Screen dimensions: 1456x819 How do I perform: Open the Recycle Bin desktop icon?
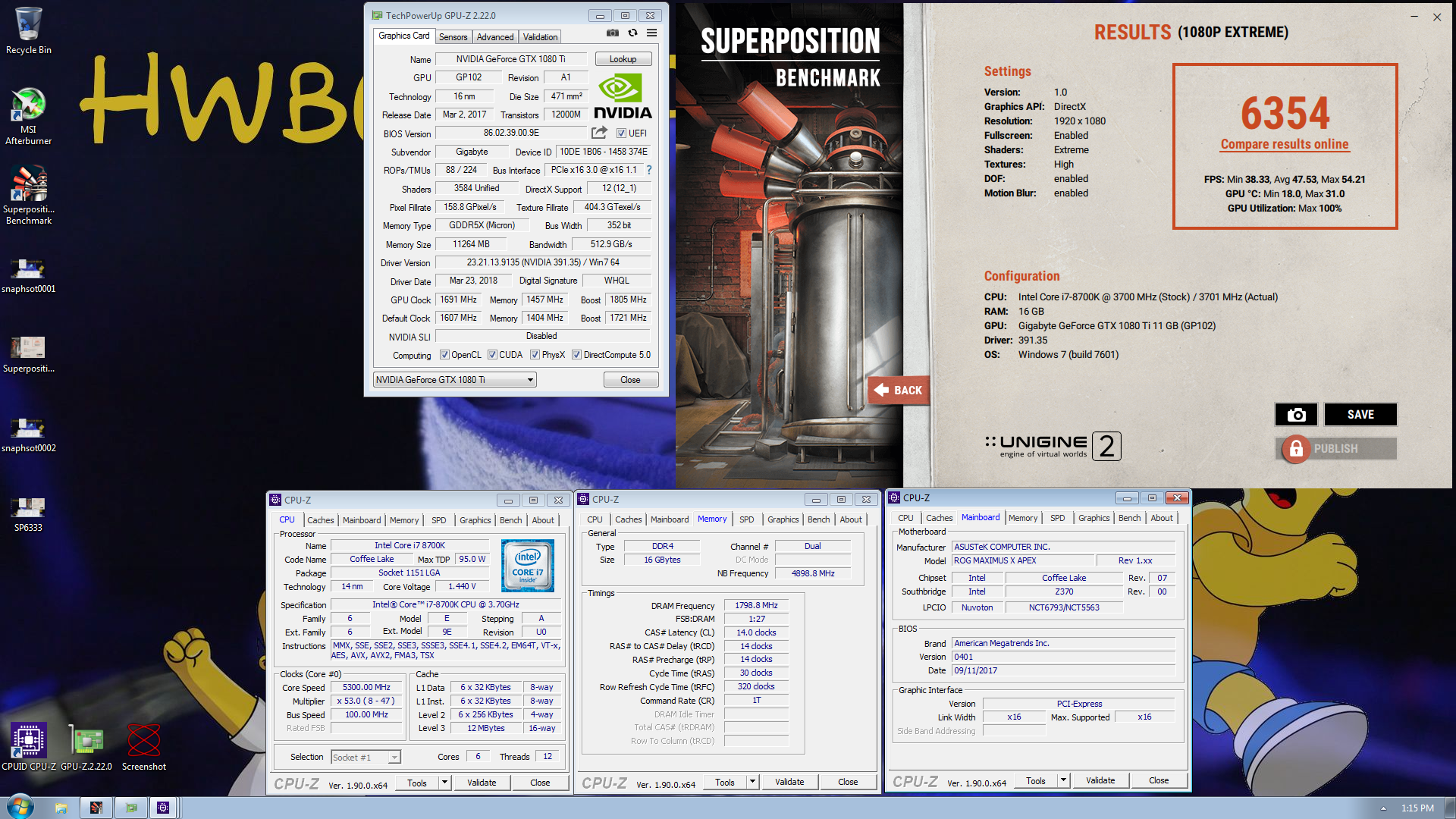click(x=28, y=30)
